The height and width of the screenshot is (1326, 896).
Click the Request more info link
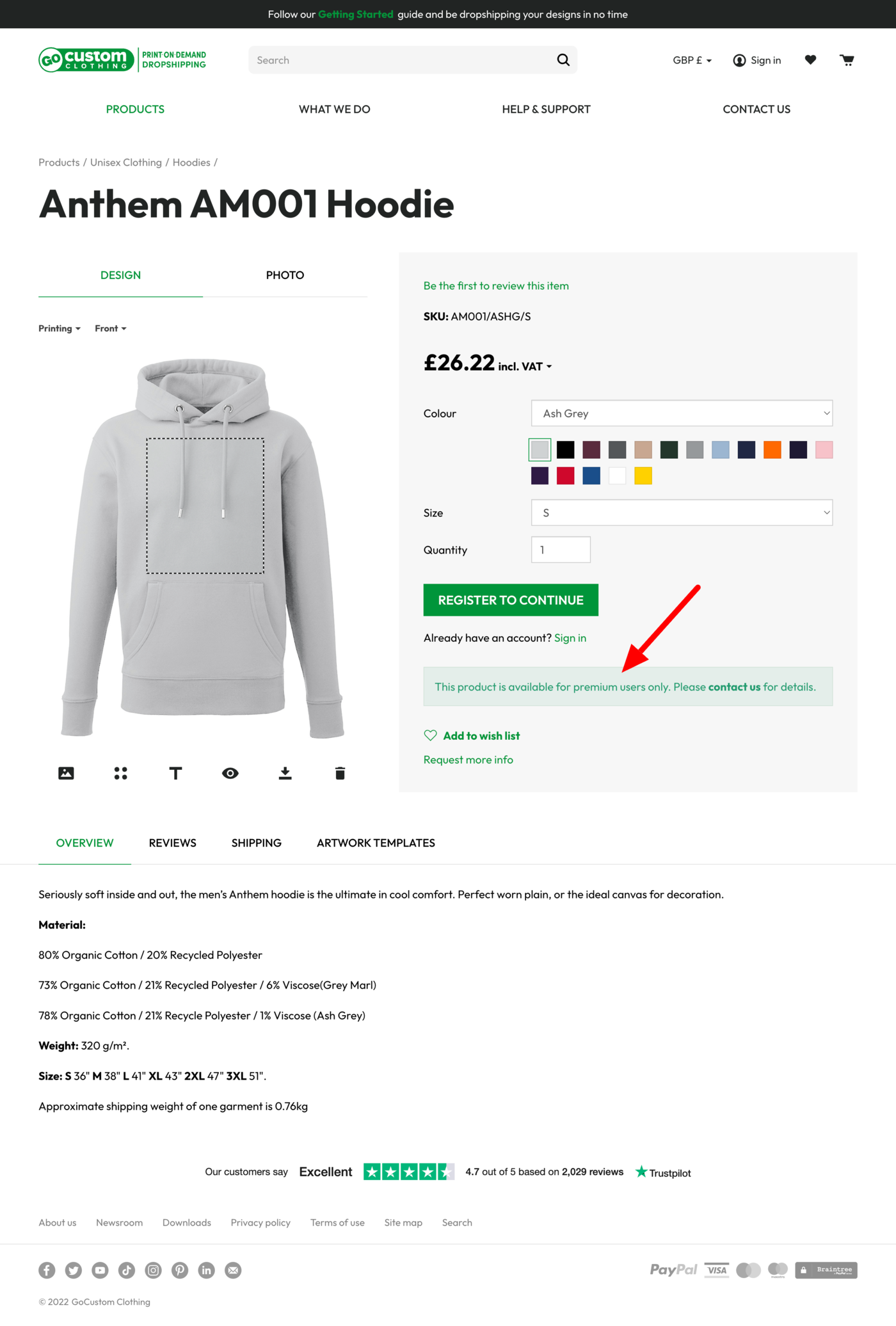(x=468, y=760)
